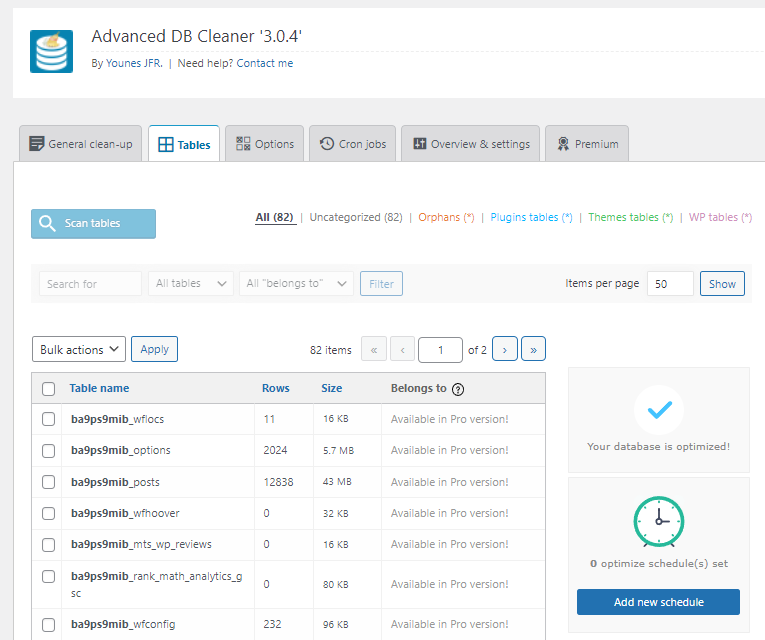Go to the Cron jobs tab

pyautogui.click(x=352, y=144)
